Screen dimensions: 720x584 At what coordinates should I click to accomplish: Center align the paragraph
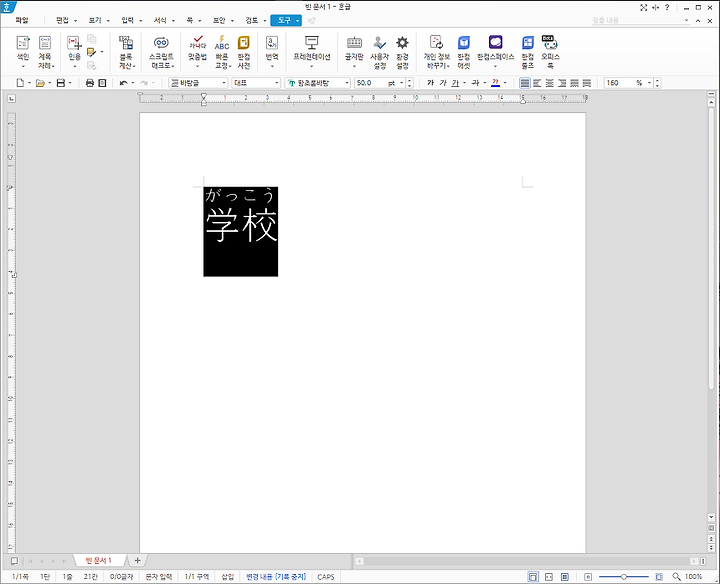click(x=549, y=83)
